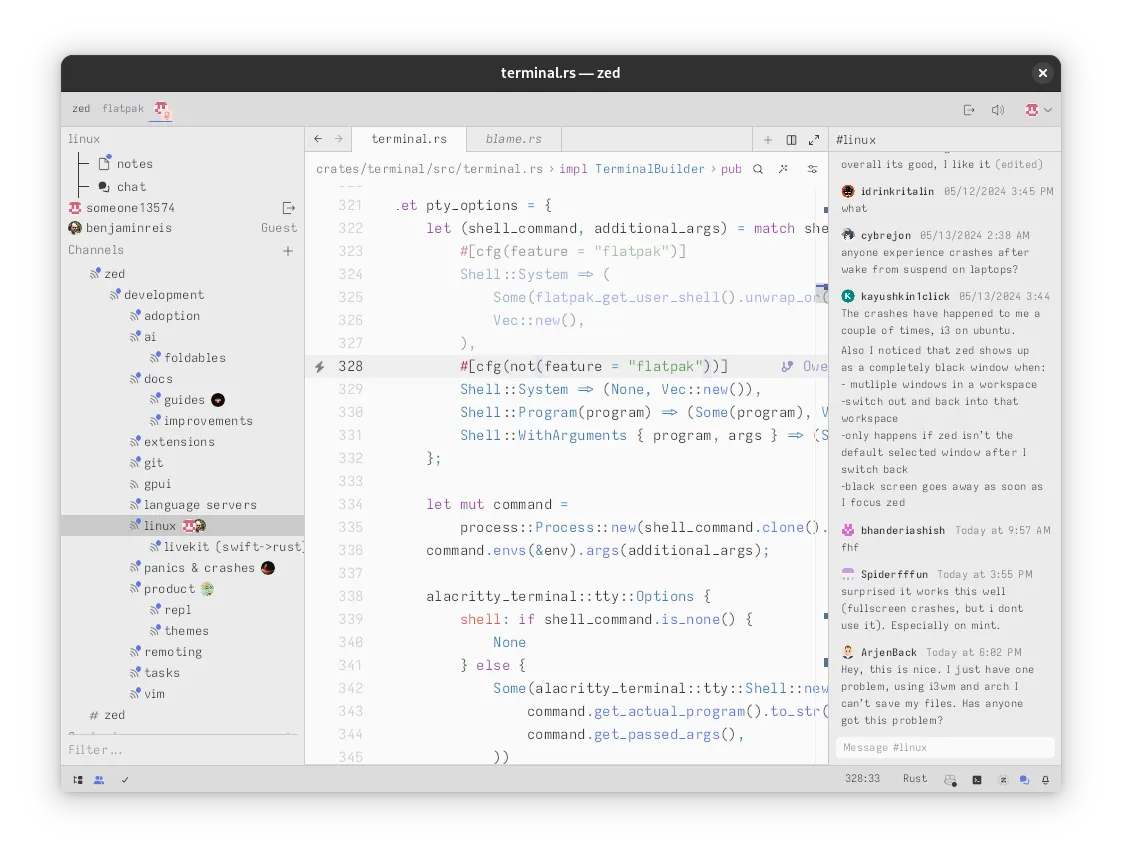Open the Rust language selector
Screen dimensions: 1122x859
coord(914,779)
